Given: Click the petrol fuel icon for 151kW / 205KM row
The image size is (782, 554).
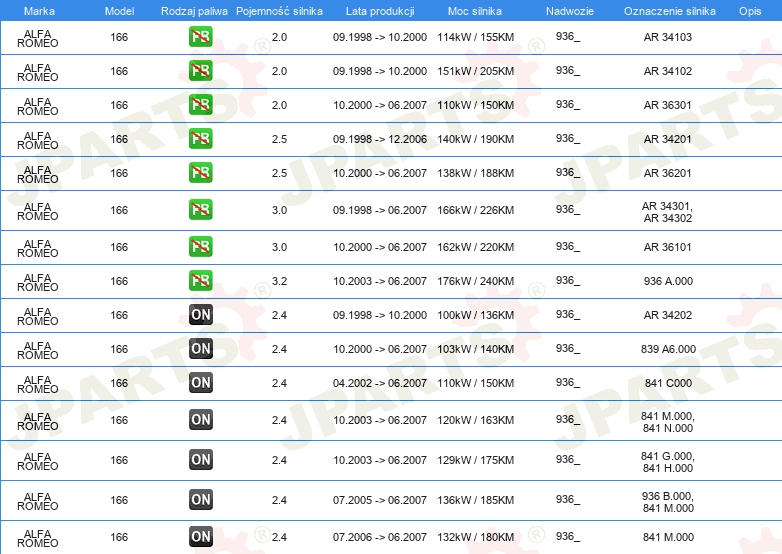Looking at the screenshot, I should click(200, 71).
